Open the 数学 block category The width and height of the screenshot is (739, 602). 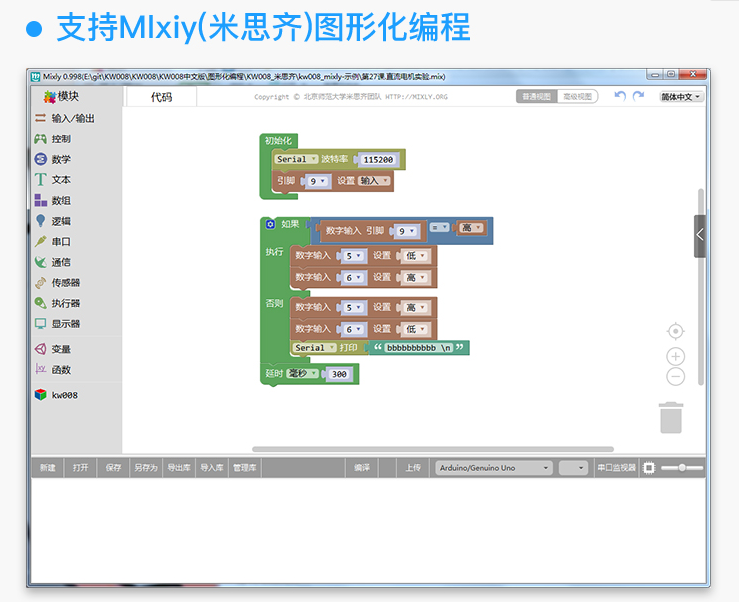[53, 159]
